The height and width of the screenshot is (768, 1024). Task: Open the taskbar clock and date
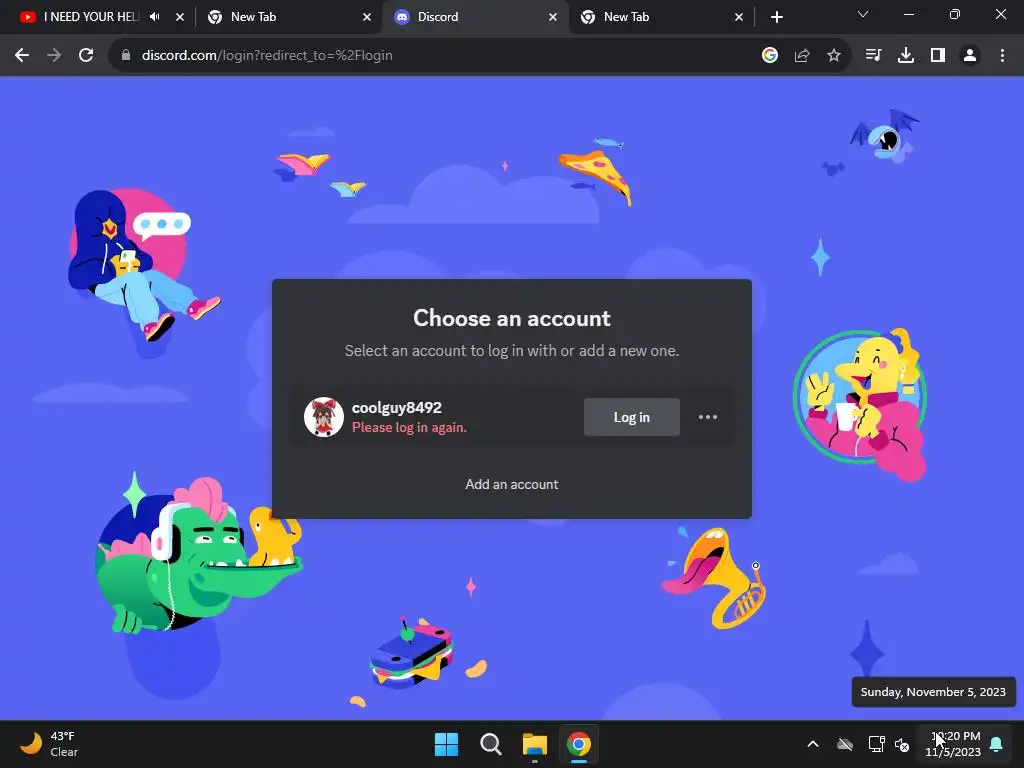(953, 744)
